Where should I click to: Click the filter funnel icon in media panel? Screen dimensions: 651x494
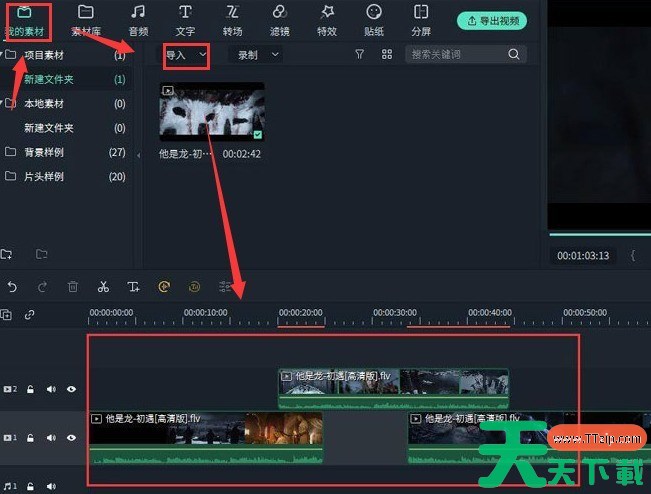pos(360,55)
